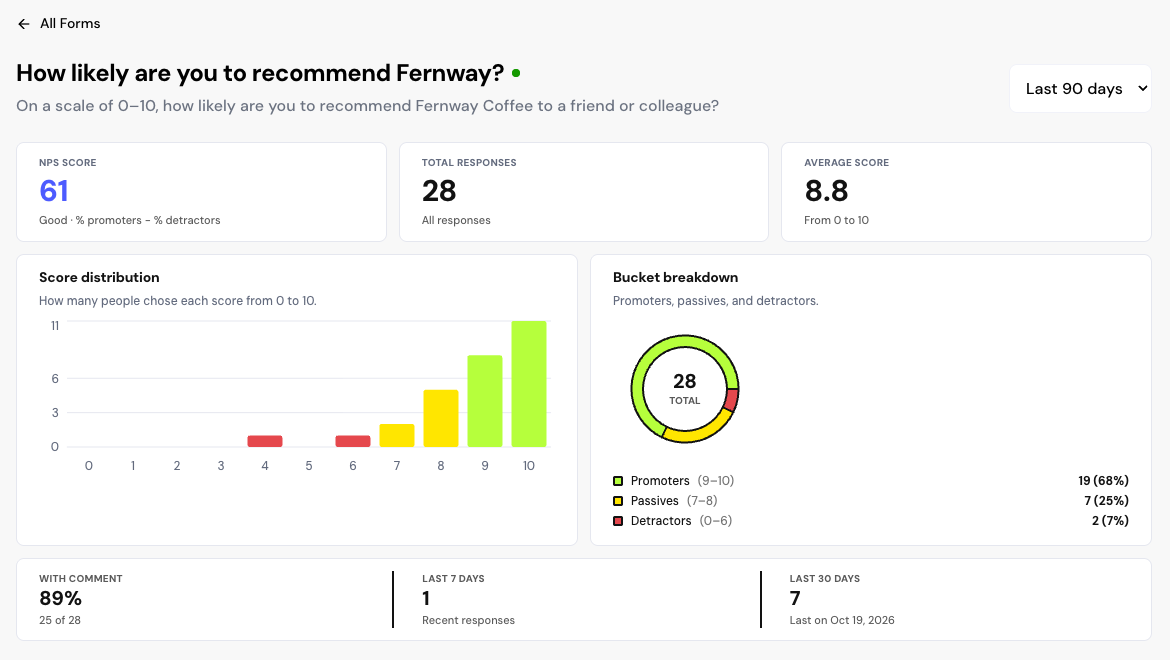Click the back arrow icon beside All Forms
The width and height of the screenshot is (1170, 660).
[x=24, y=24]
